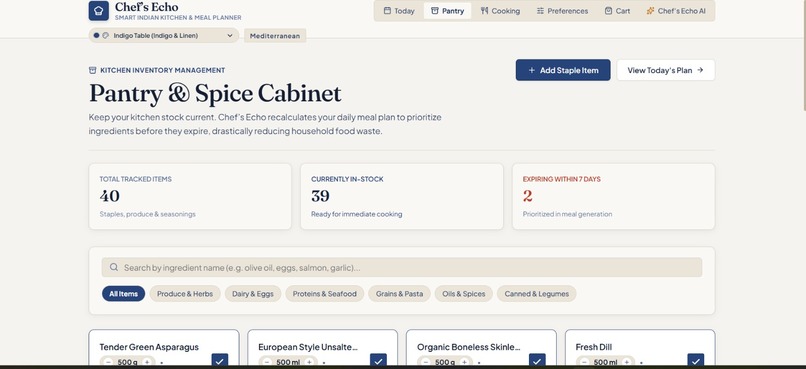Decrease Organic Boneless chicken quantity with minus
This screenshot has height=369, width=806.
[x=426, y=362]
